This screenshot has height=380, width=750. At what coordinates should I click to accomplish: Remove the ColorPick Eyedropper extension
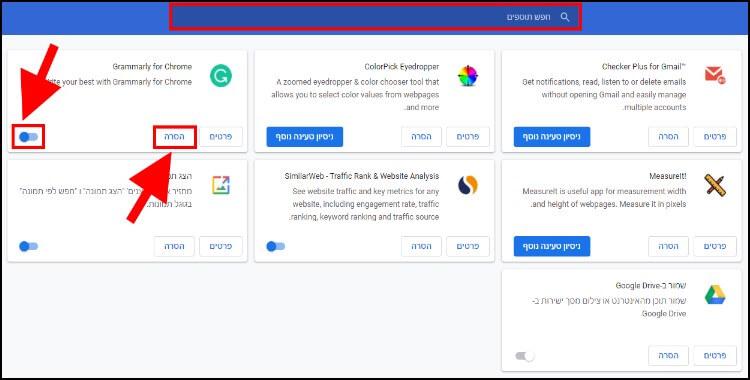click(x=421, y=137)
